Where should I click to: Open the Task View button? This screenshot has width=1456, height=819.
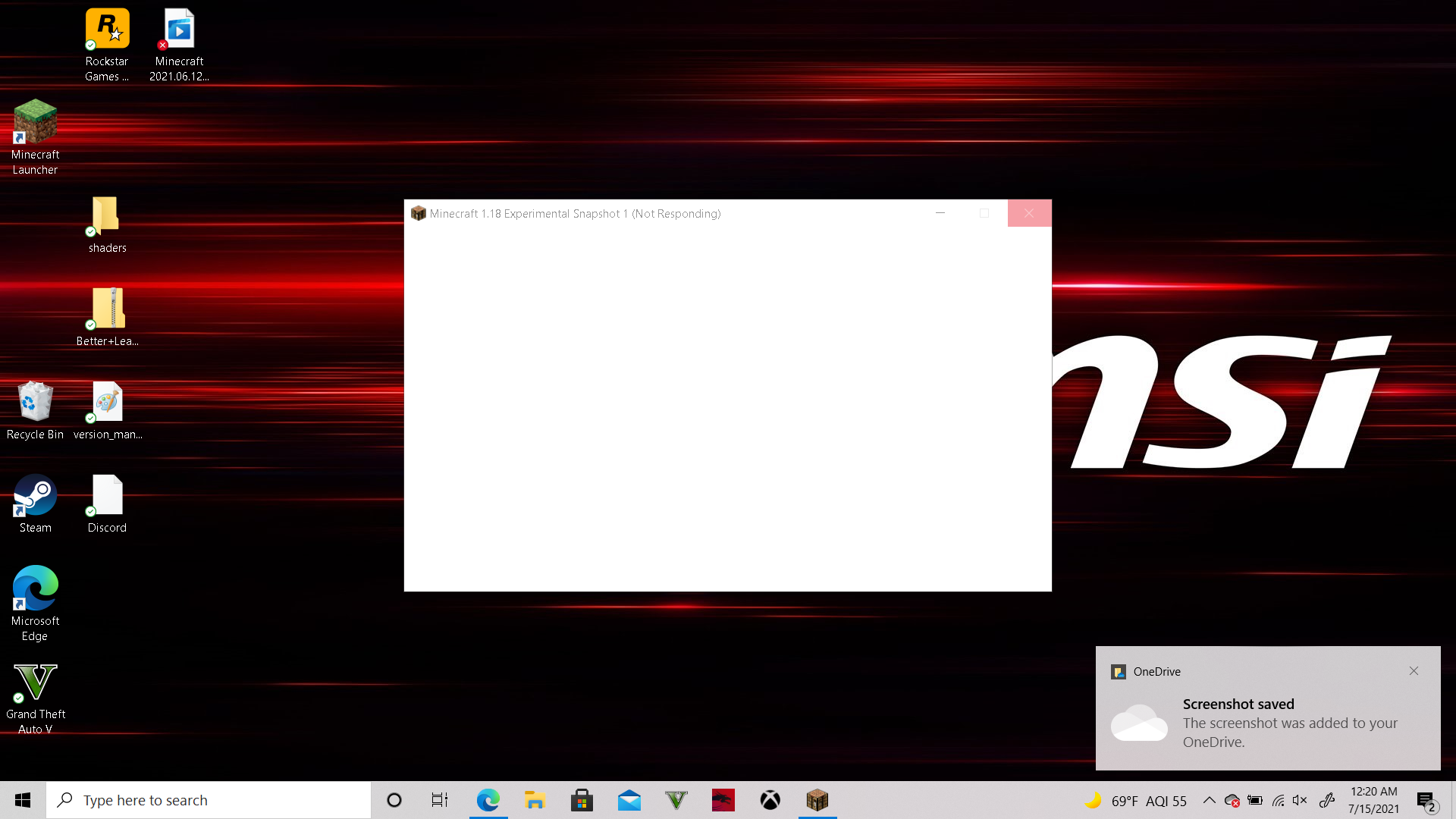click(x=439, y=800)
